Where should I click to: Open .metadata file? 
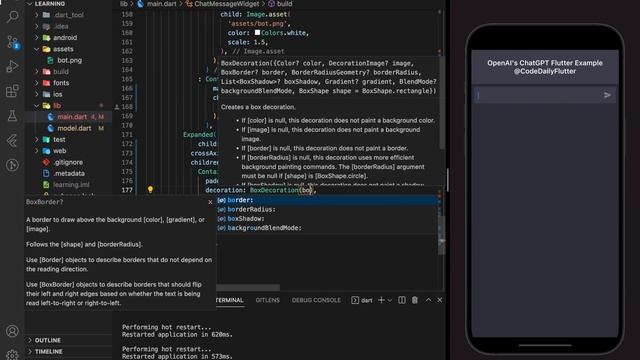click(x=69, y=173)
